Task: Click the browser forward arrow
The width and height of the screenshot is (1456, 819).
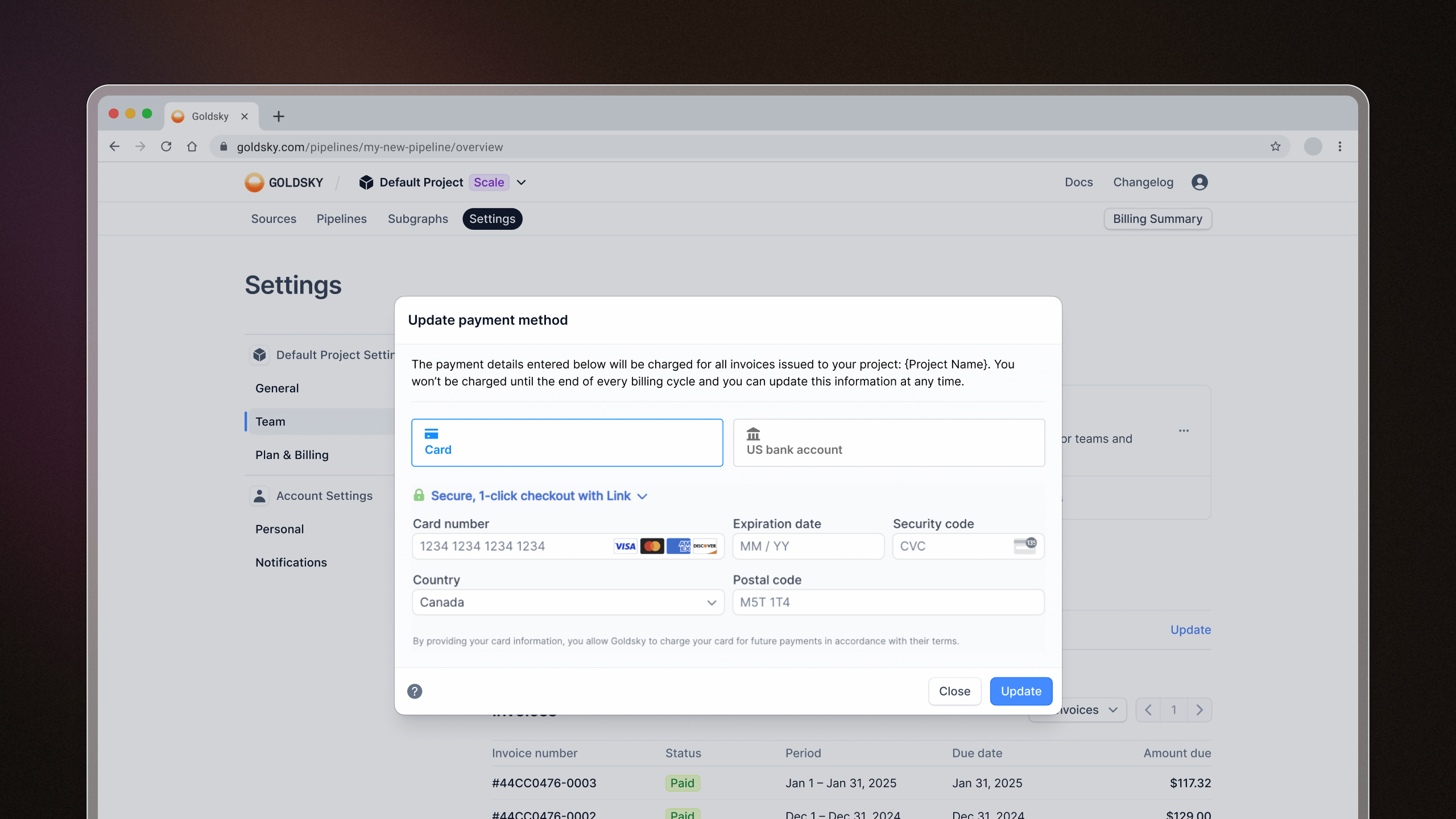Action: tap(140, 147)
